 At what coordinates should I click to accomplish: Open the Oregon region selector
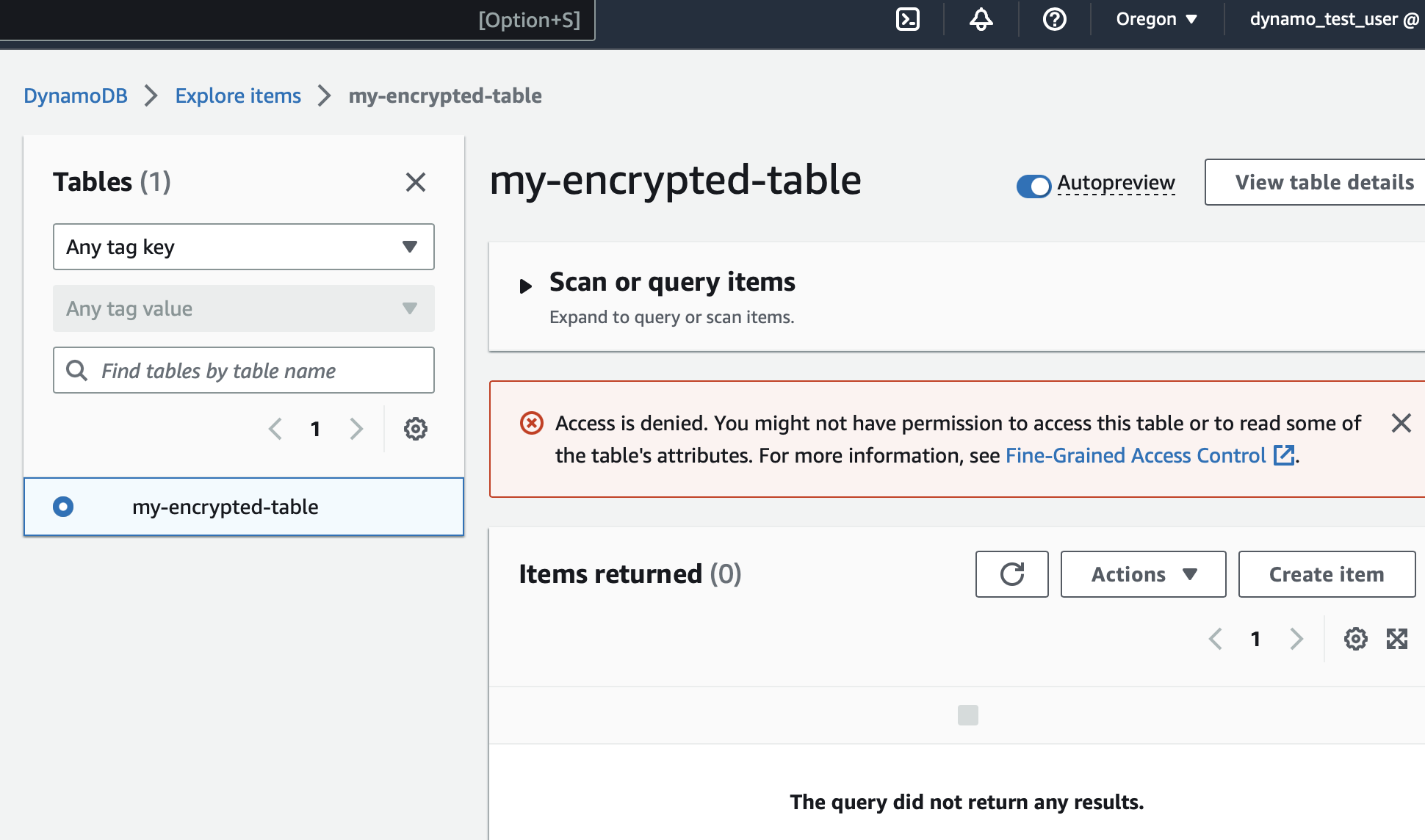[1156, 19]
